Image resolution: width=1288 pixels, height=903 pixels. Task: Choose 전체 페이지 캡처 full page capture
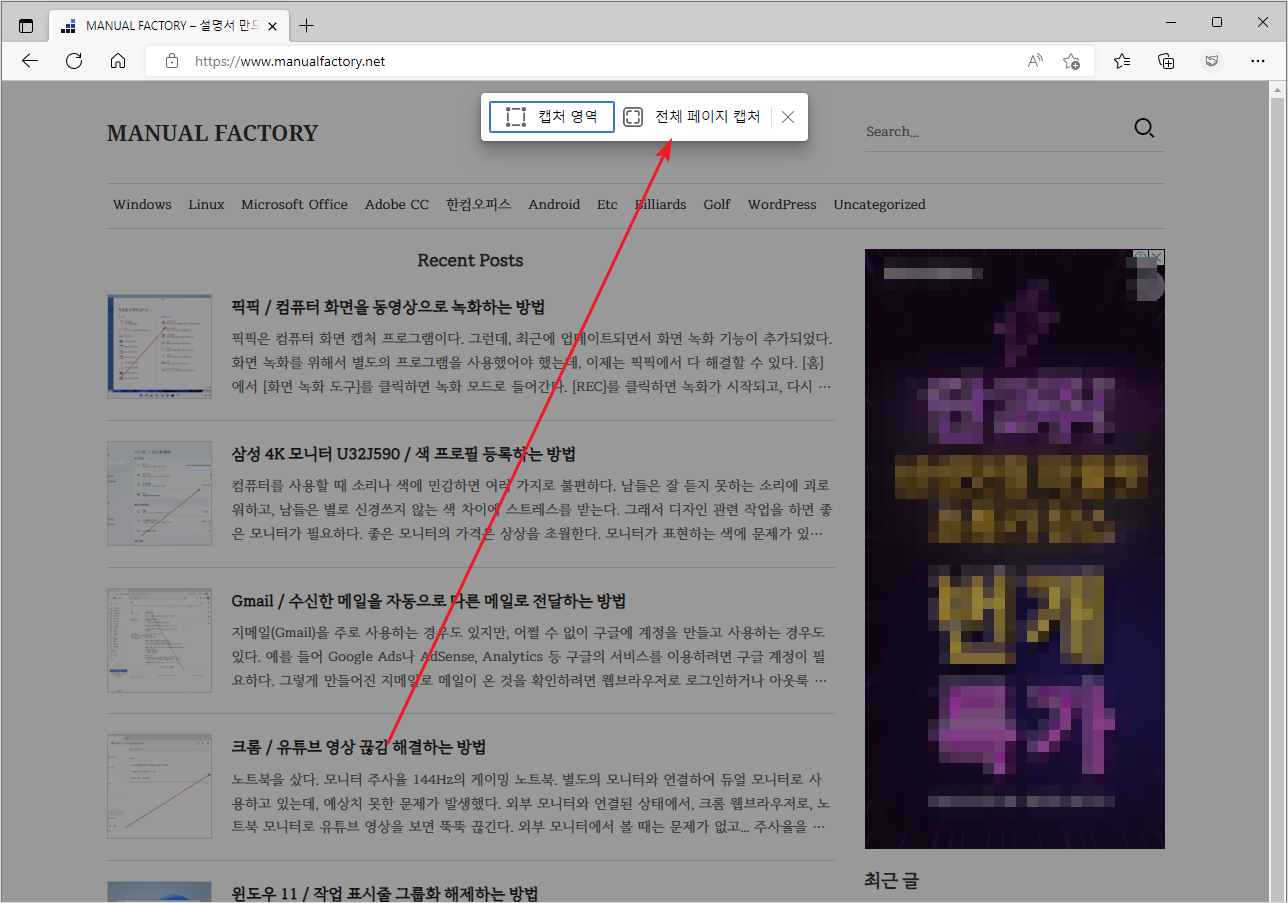(x=692, y=117)
